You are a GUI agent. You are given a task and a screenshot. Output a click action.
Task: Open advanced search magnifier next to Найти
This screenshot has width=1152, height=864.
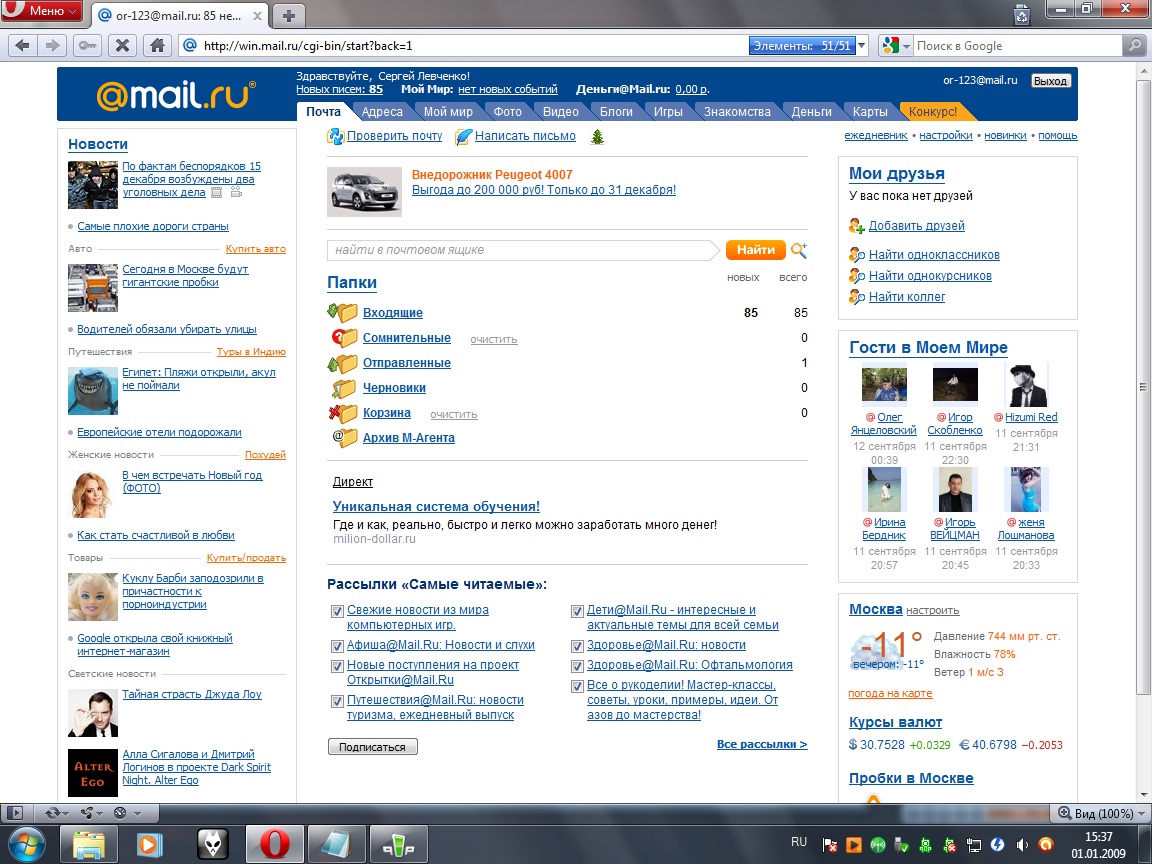(x=799, y=251)
